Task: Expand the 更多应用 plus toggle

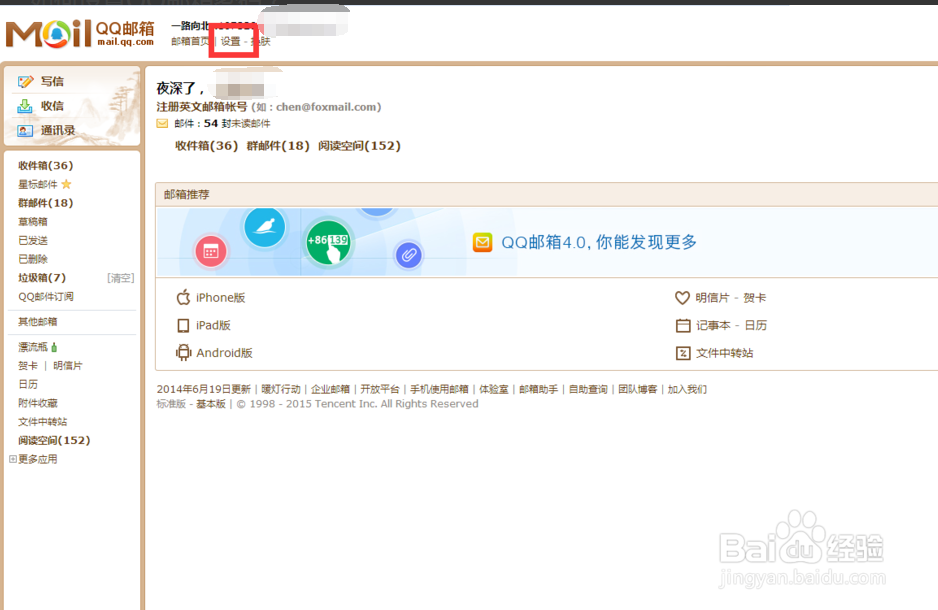Action: (13, 459)
